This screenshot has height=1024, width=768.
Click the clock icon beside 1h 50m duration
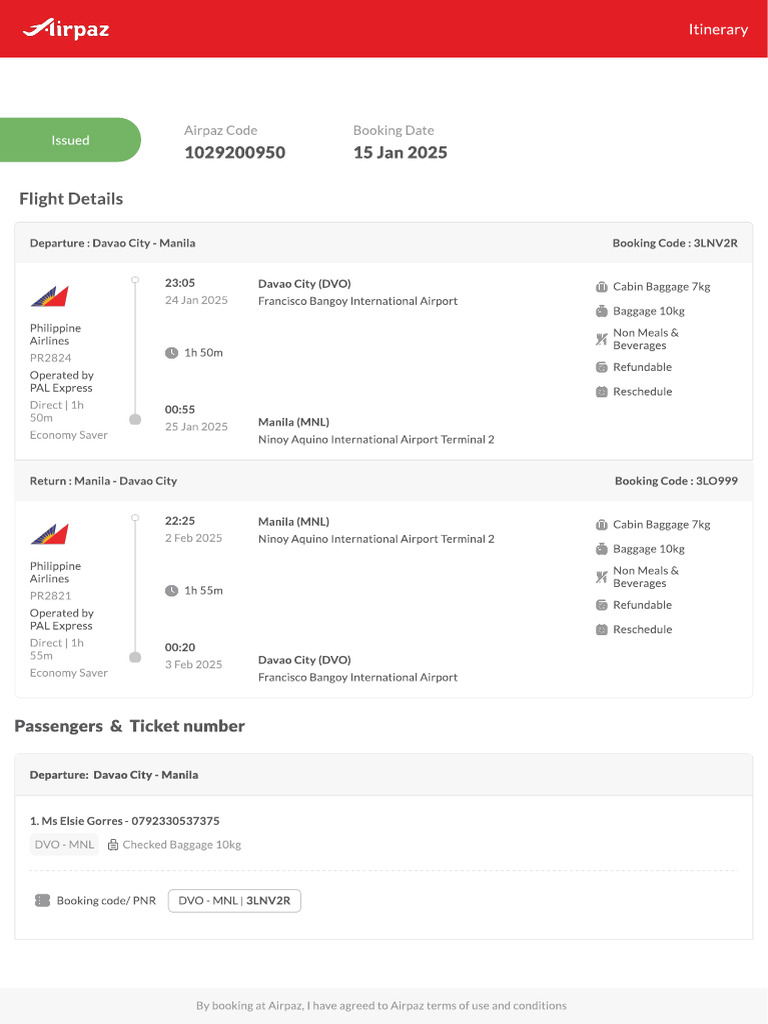172,353
